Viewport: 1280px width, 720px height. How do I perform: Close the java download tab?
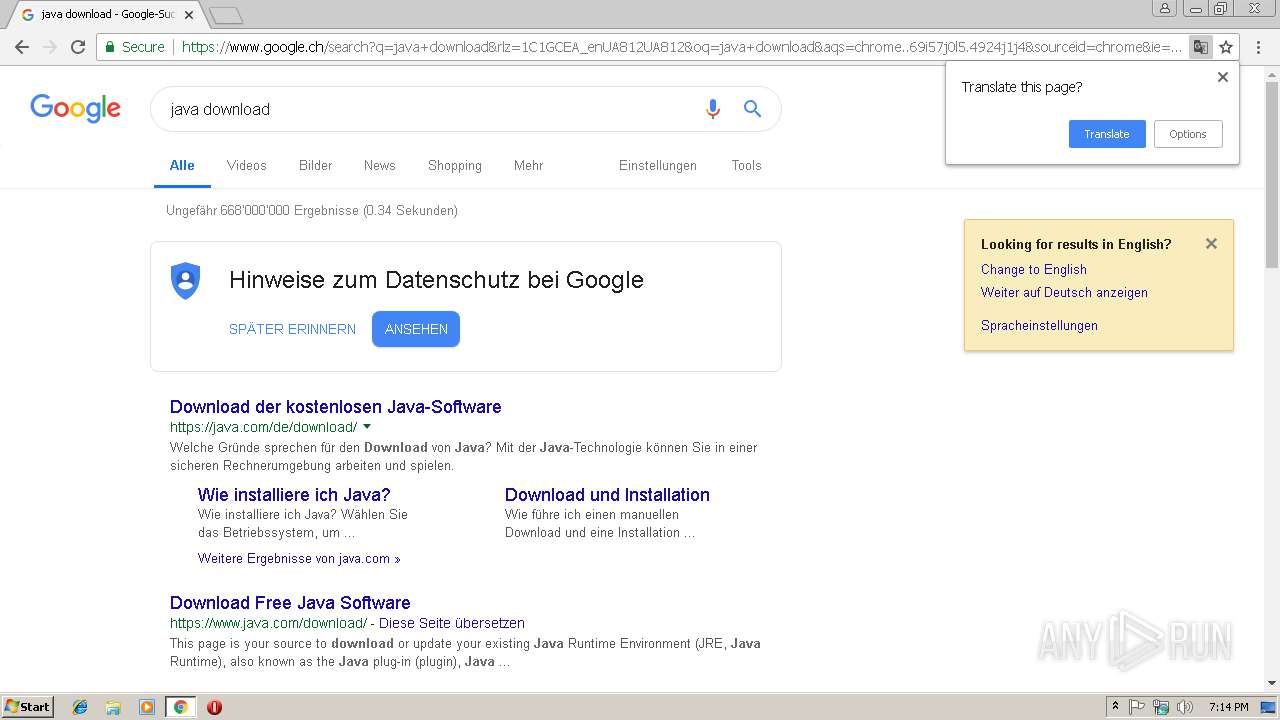coord(189,15)
